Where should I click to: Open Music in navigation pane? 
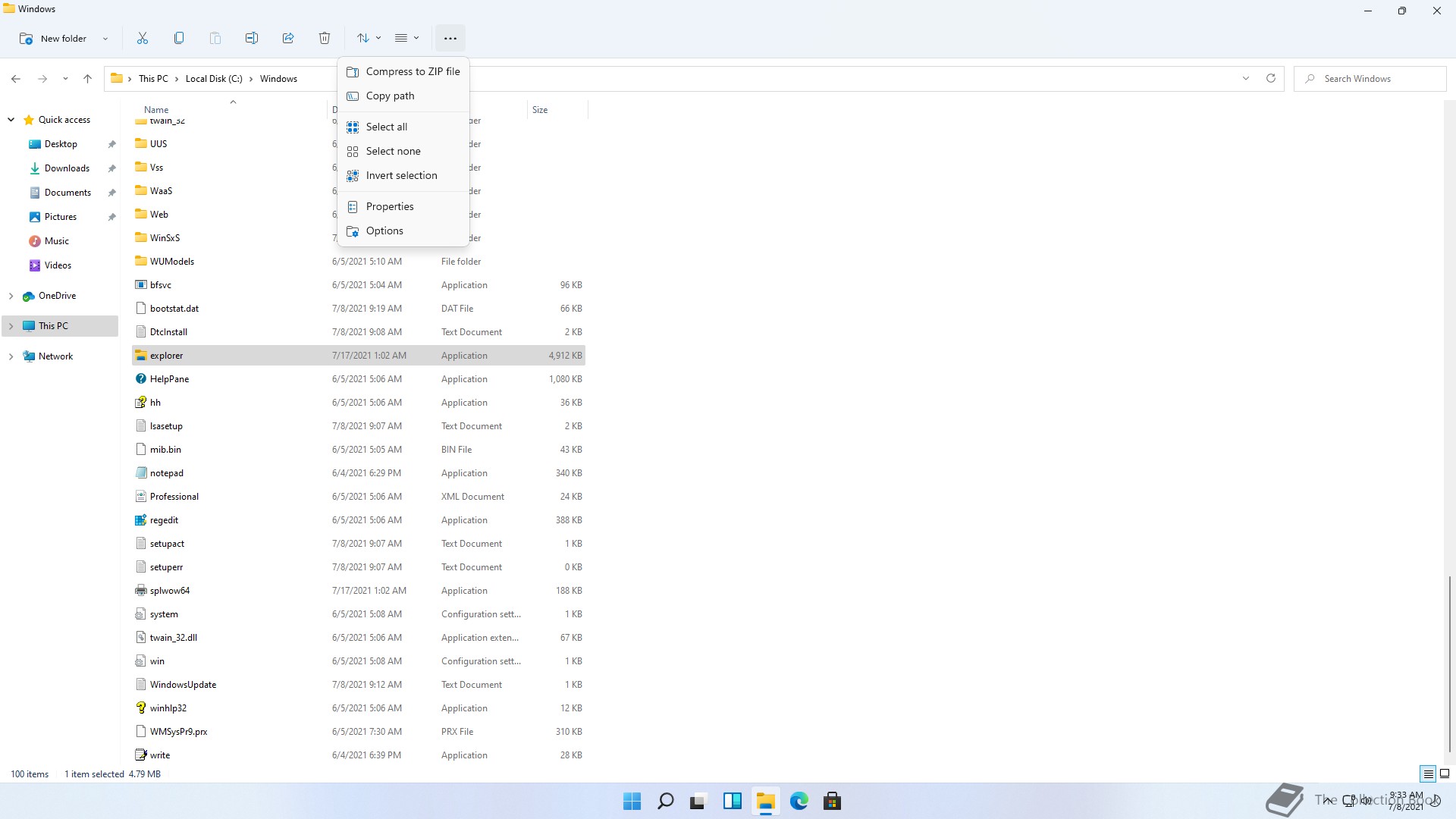[x=56, y=241]
